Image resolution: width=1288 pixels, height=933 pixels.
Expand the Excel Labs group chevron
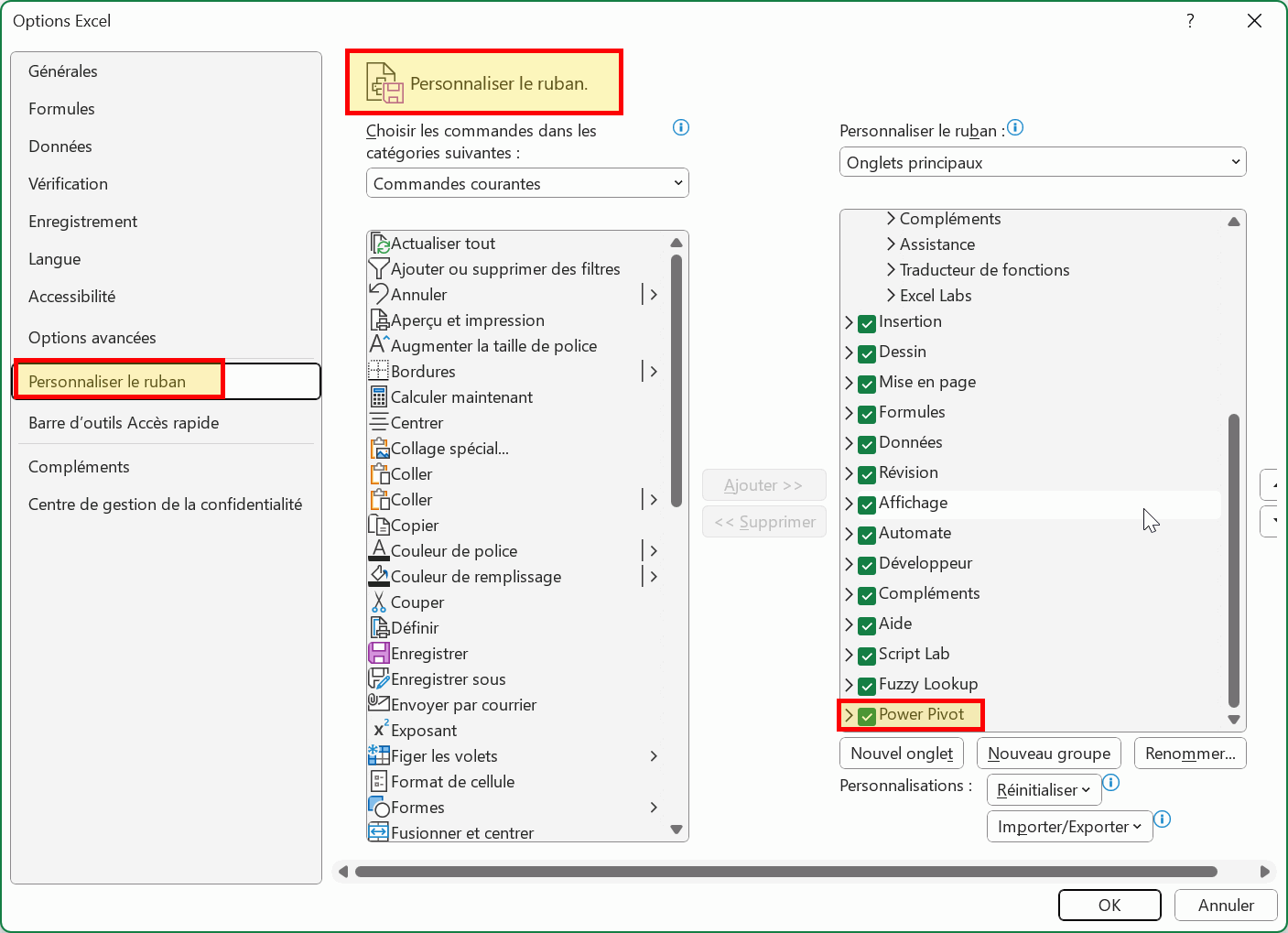pyautogui.click(x=891, y=295)
